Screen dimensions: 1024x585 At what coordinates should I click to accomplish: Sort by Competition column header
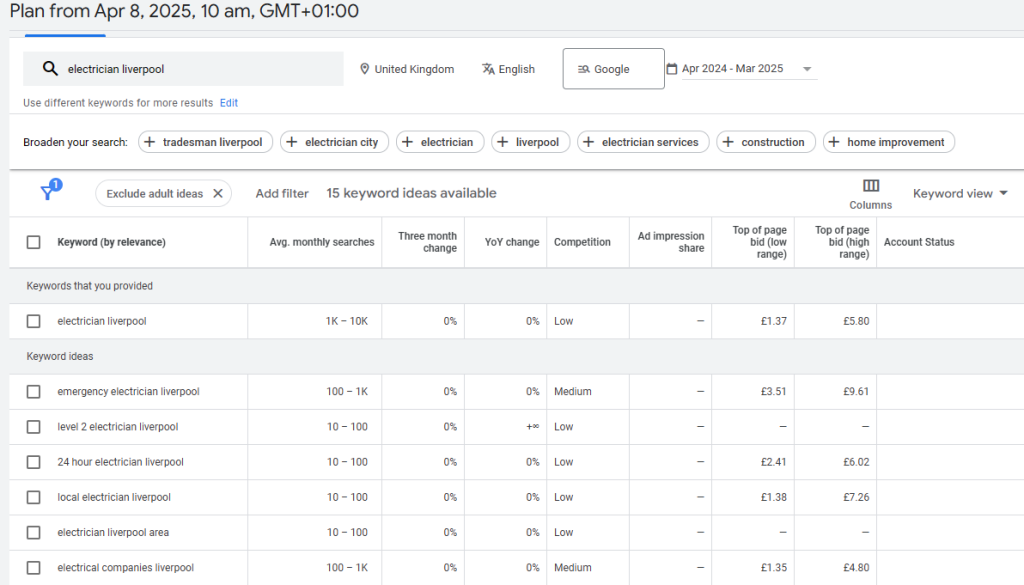coord(582,242)
